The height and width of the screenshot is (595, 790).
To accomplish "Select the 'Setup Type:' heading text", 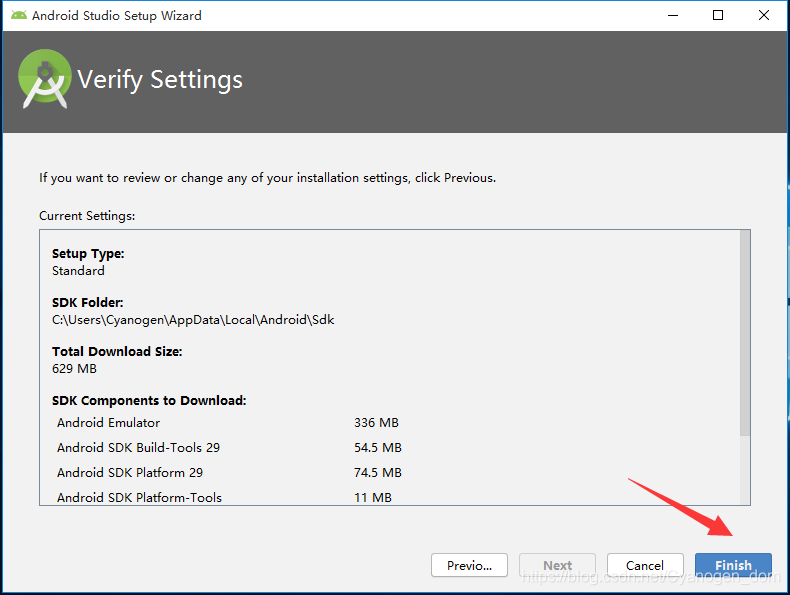I will pos(88,253).
